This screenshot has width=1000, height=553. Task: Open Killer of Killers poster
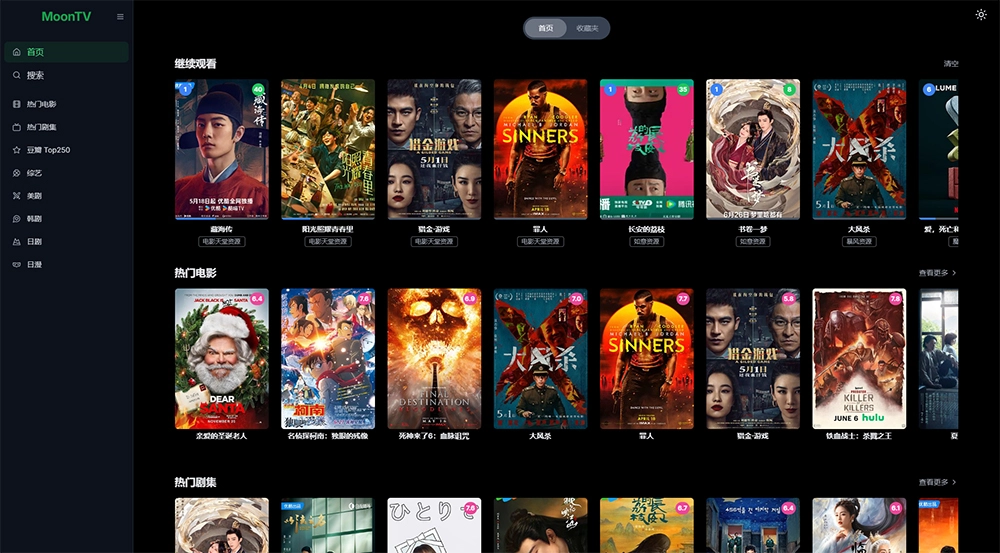click(x=859, y=358)
